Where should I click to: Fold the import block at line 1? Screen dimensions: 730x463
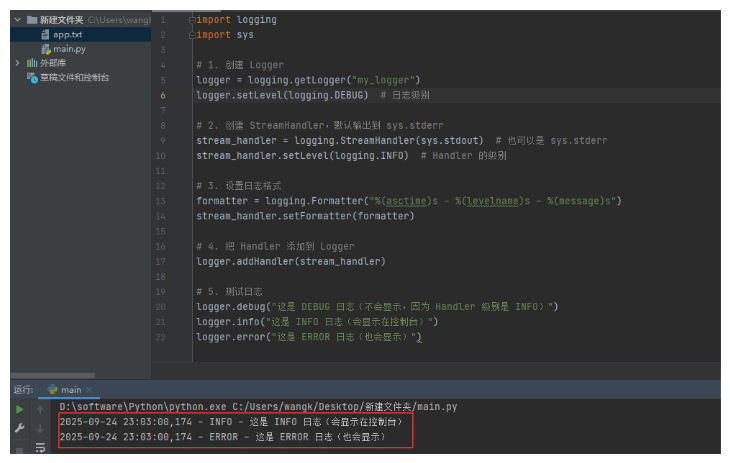[192, 20]
